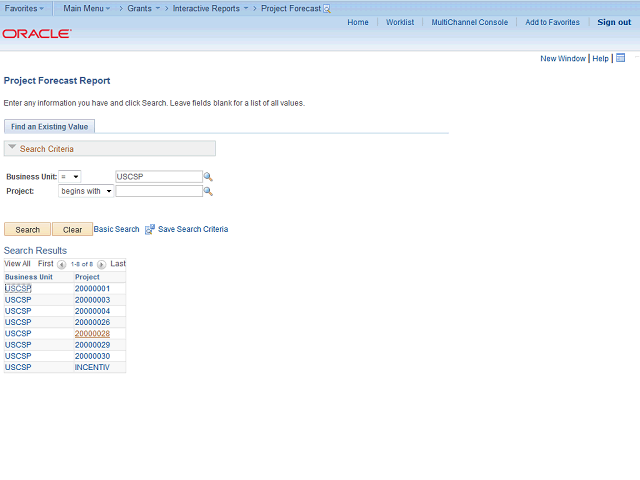Open the MultiChannel Console link
The height and width of the screenshot is (480, 640).
tap(470, 22)
